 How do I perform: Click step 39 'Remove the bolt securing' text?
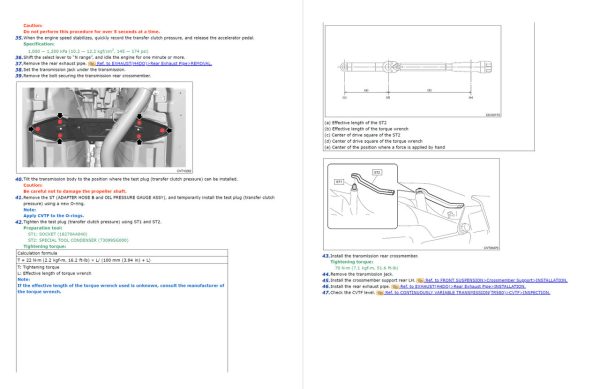tap(87, 76)
